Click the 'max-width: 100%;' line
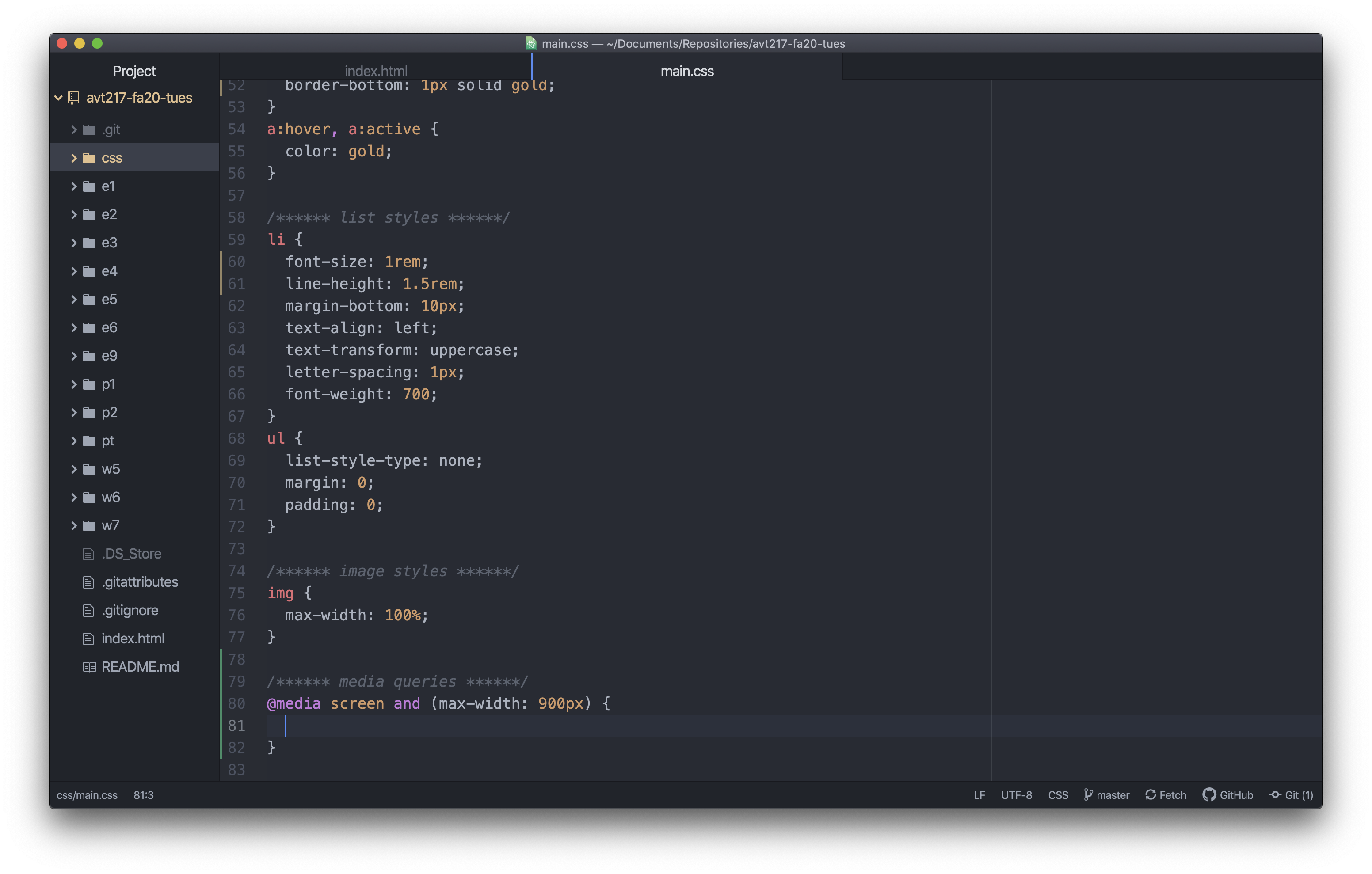The image size is (1372, 874). click(x=356, y=616)
